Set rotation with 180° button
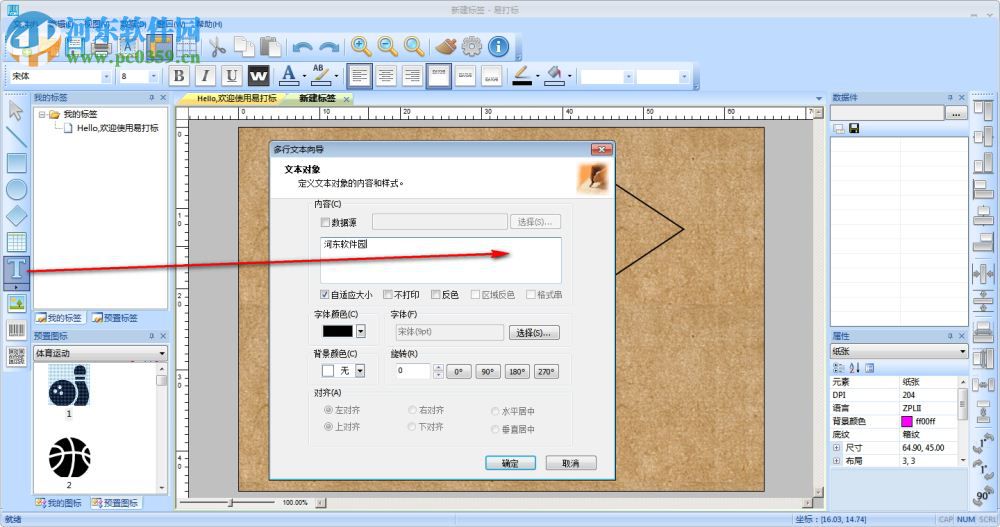 517,371
